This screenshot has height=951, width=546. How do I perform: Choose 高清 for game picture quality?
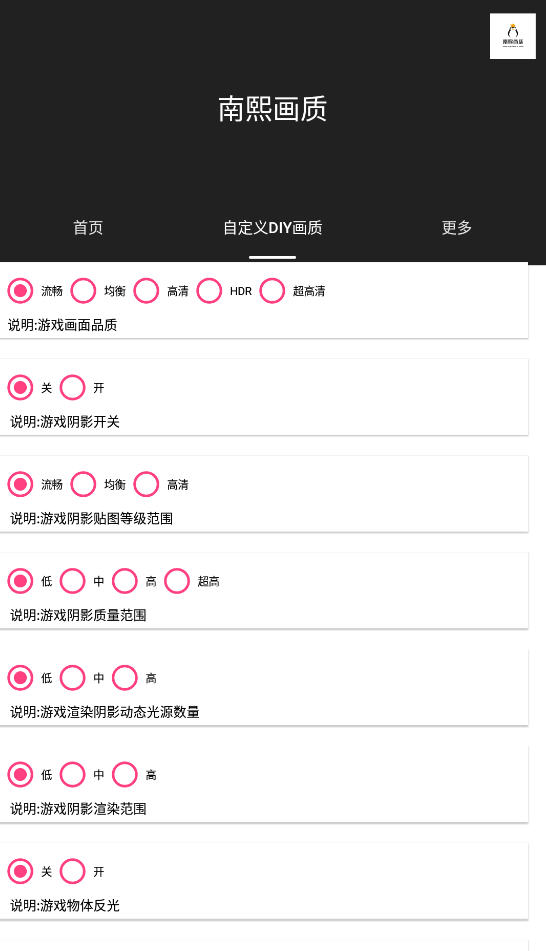[146, 291]
